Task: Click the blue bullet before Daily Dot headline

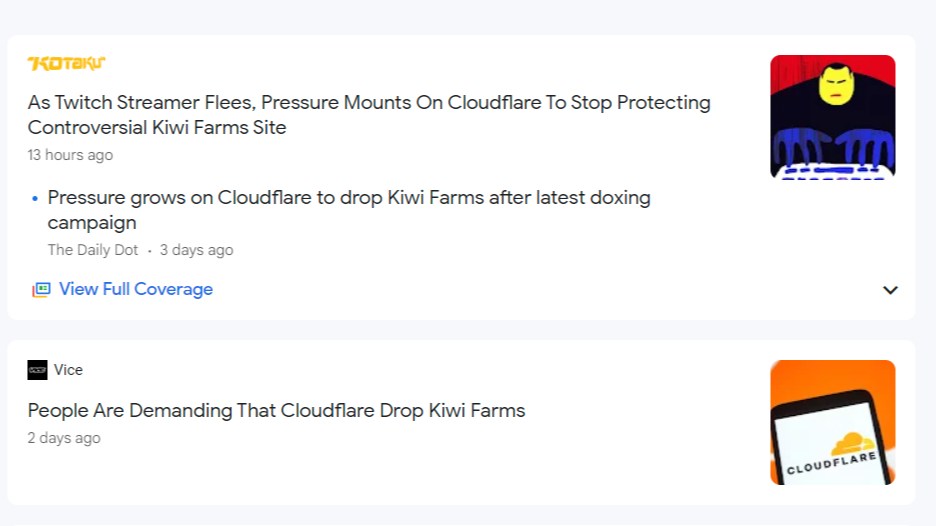Action: point(35,198)
